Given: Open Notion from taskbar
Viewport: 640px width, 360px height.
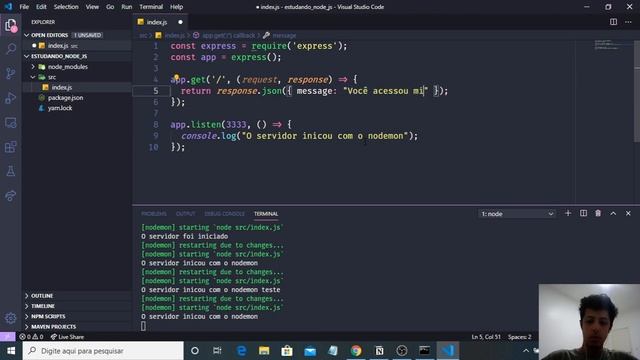Looking at the screenshot, I should [379, 351].
